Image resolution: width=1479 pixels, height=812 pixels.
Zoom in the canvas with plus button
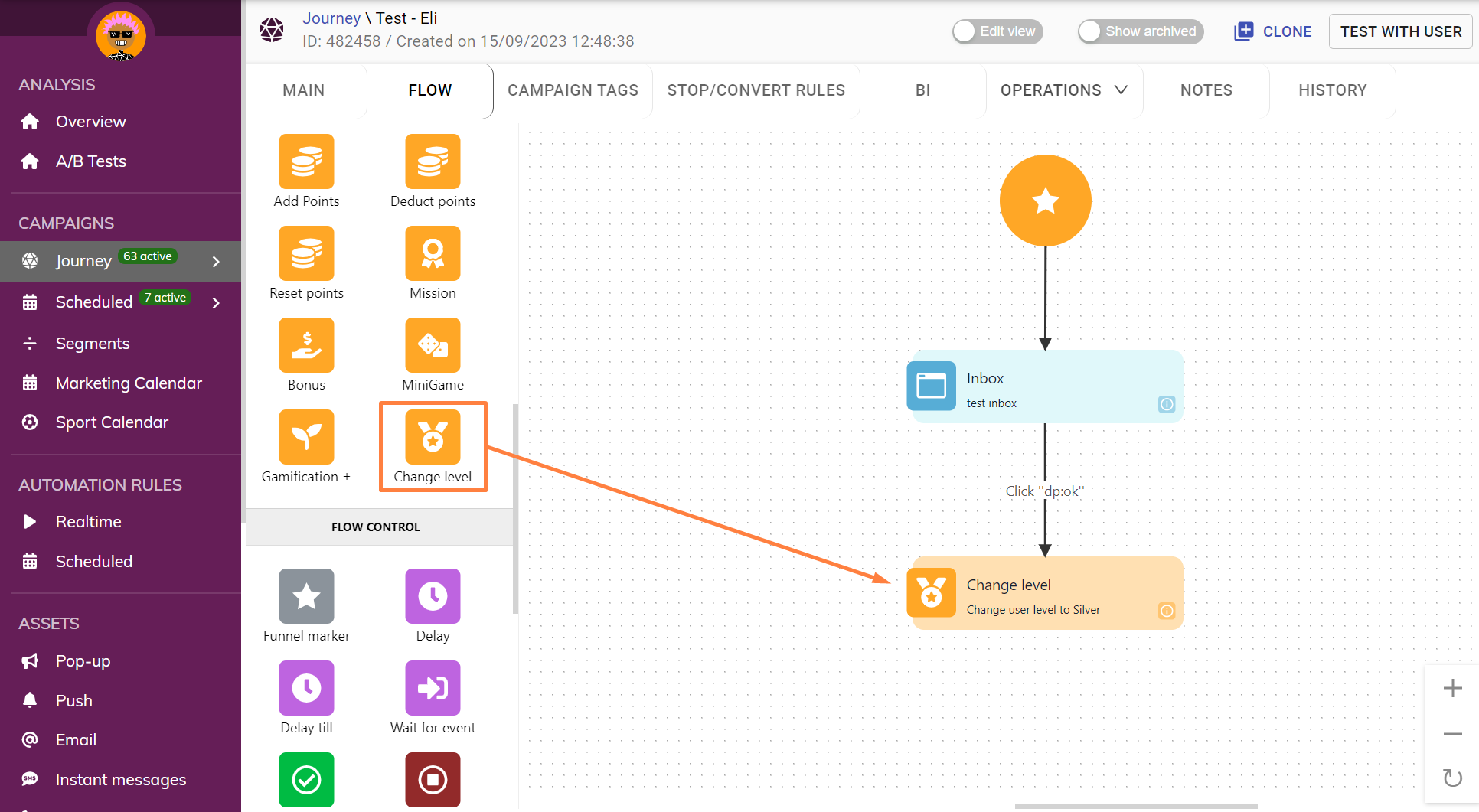(1452, 688)
